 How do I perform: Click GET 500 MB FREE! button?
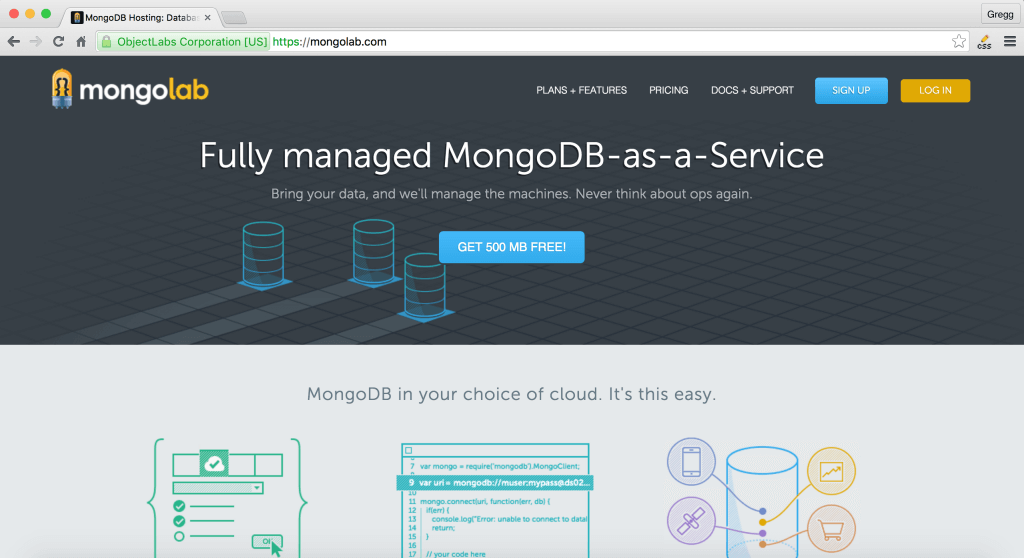tap(511, 247)
